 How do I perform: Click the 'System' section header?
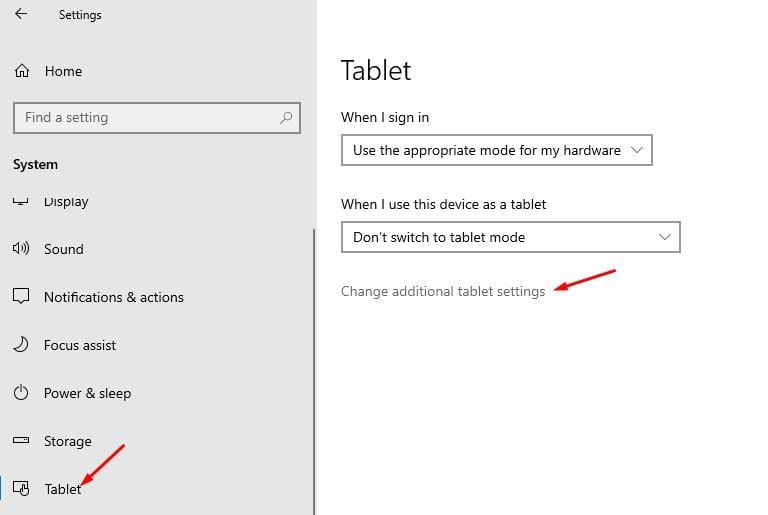(35, 165)
